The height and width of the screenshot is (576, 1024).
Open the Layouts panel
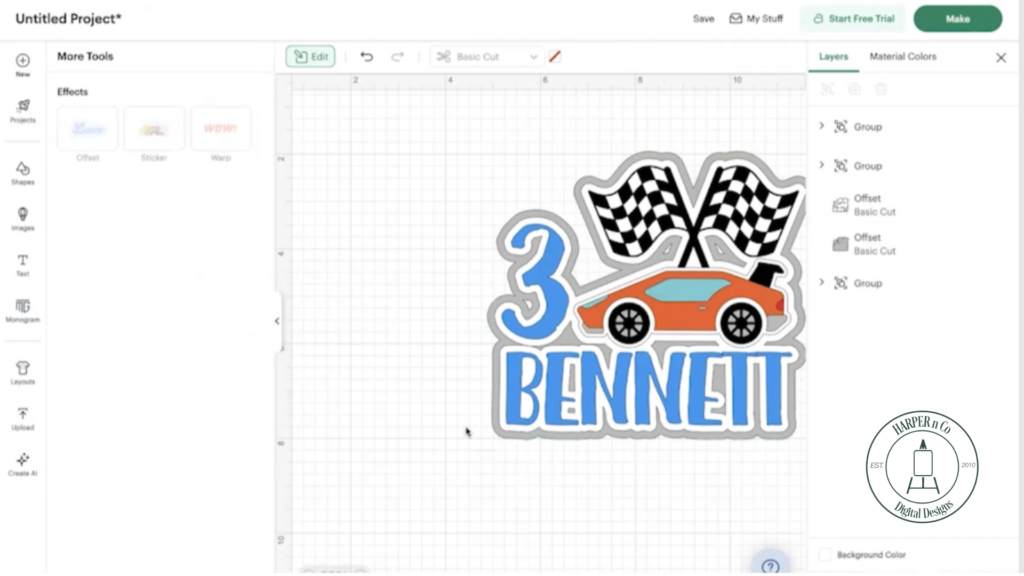coord(22,372)
